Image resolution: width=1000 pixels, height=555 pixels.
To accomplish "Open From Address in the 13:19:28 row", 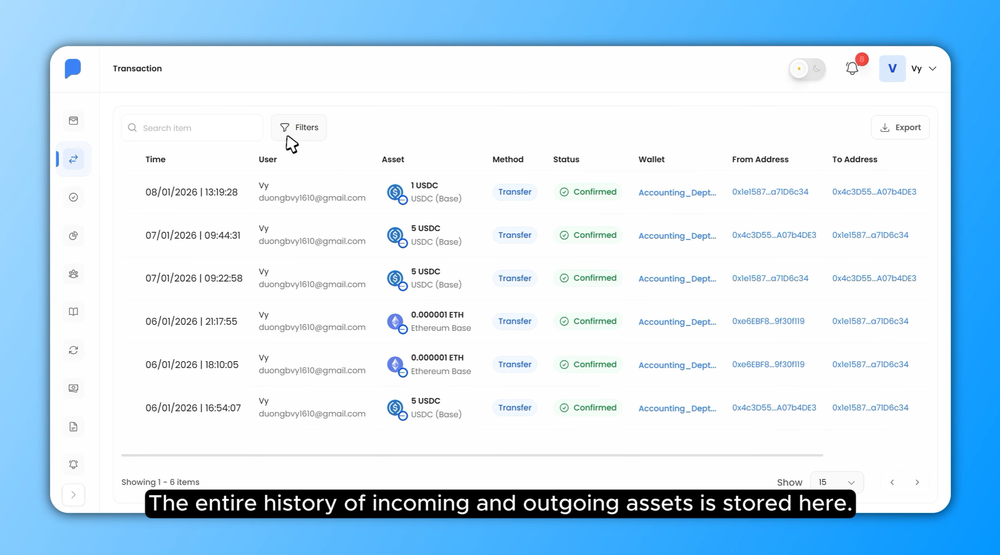I will click(770, 192).
